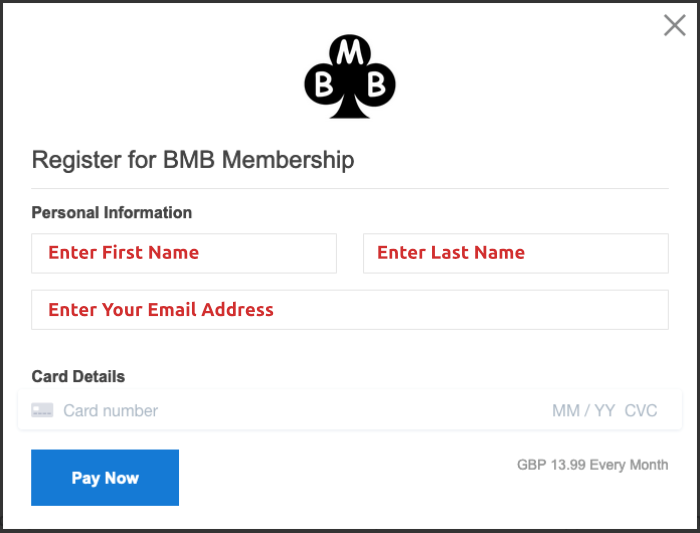Click the Register for BMB Membership heading
The height and width of the screenshot is (533, 700).
pos(193,160)
